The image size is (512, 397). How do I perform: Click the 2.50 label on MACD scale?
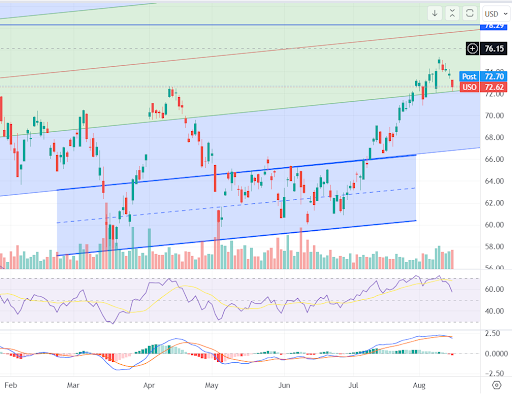493,334
